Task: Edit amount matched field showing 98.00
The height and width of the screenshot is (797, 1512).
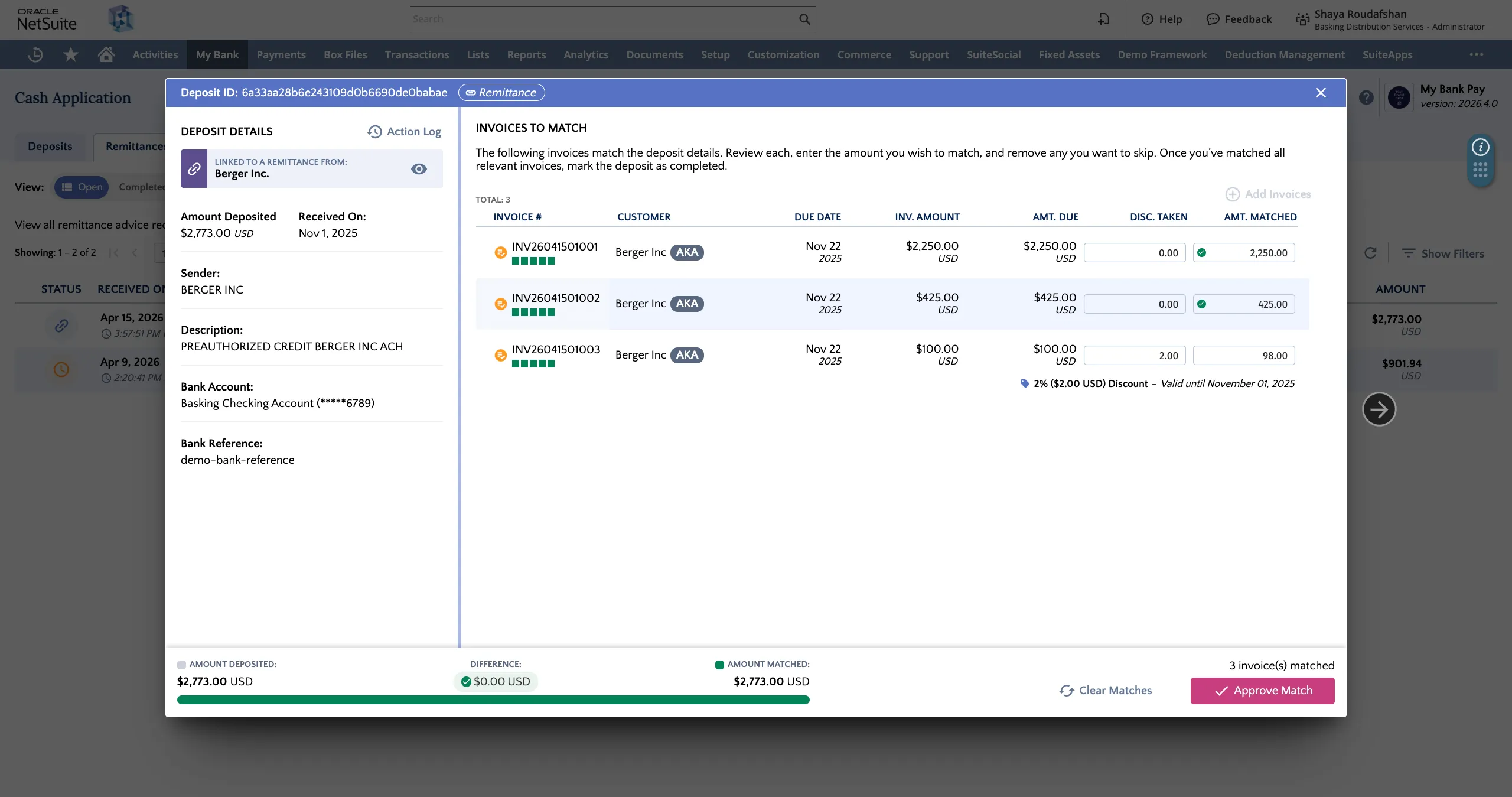Action: (x=1244, y=356)
